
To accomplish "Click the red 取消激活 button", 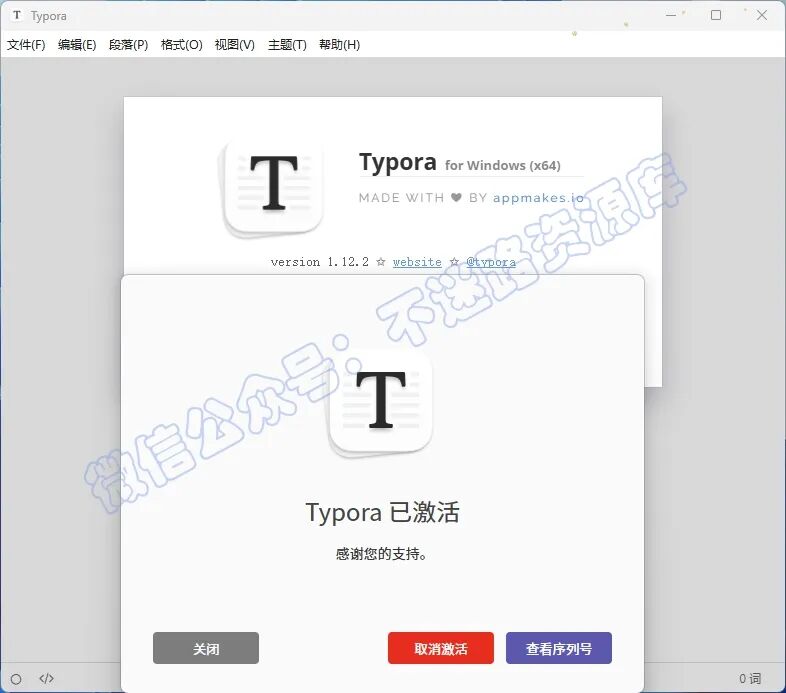I will (x=441, y=648).
